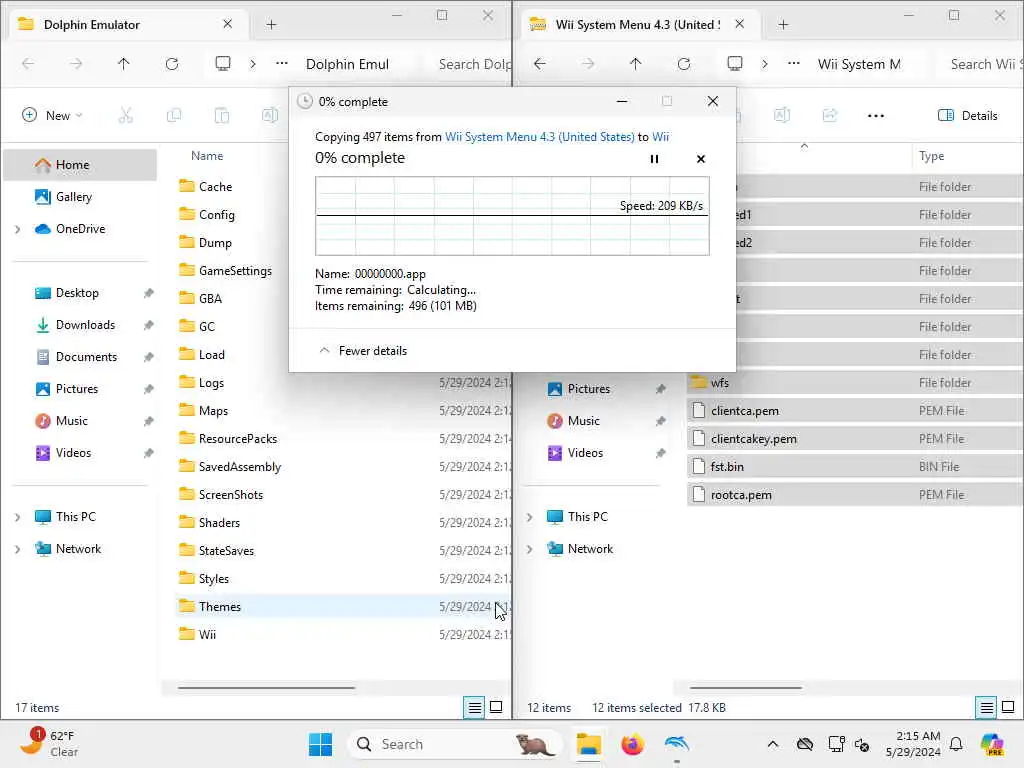Open File Explorer from the taskbar
Viewport: 1024px width, 768px height.
click(x=588, y=744)
